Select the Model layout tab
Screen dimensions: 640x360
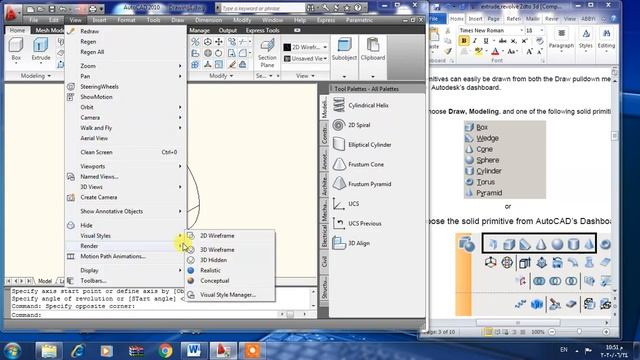[44, 281]
